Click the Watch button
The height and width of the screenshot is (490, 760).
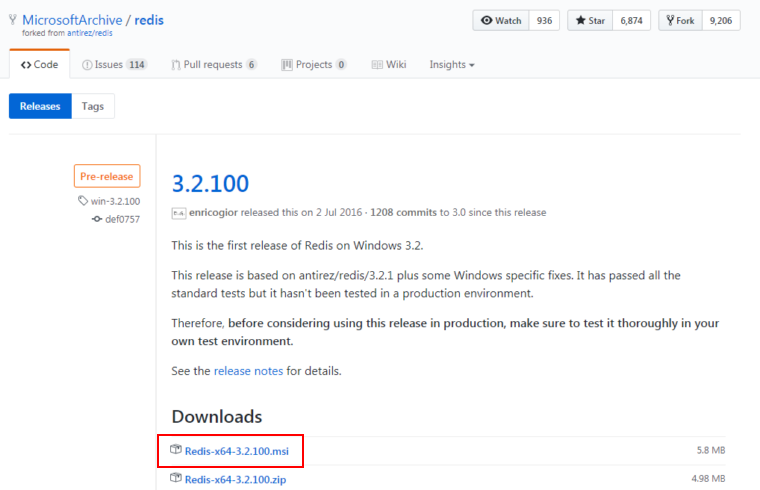click(501, 20)
